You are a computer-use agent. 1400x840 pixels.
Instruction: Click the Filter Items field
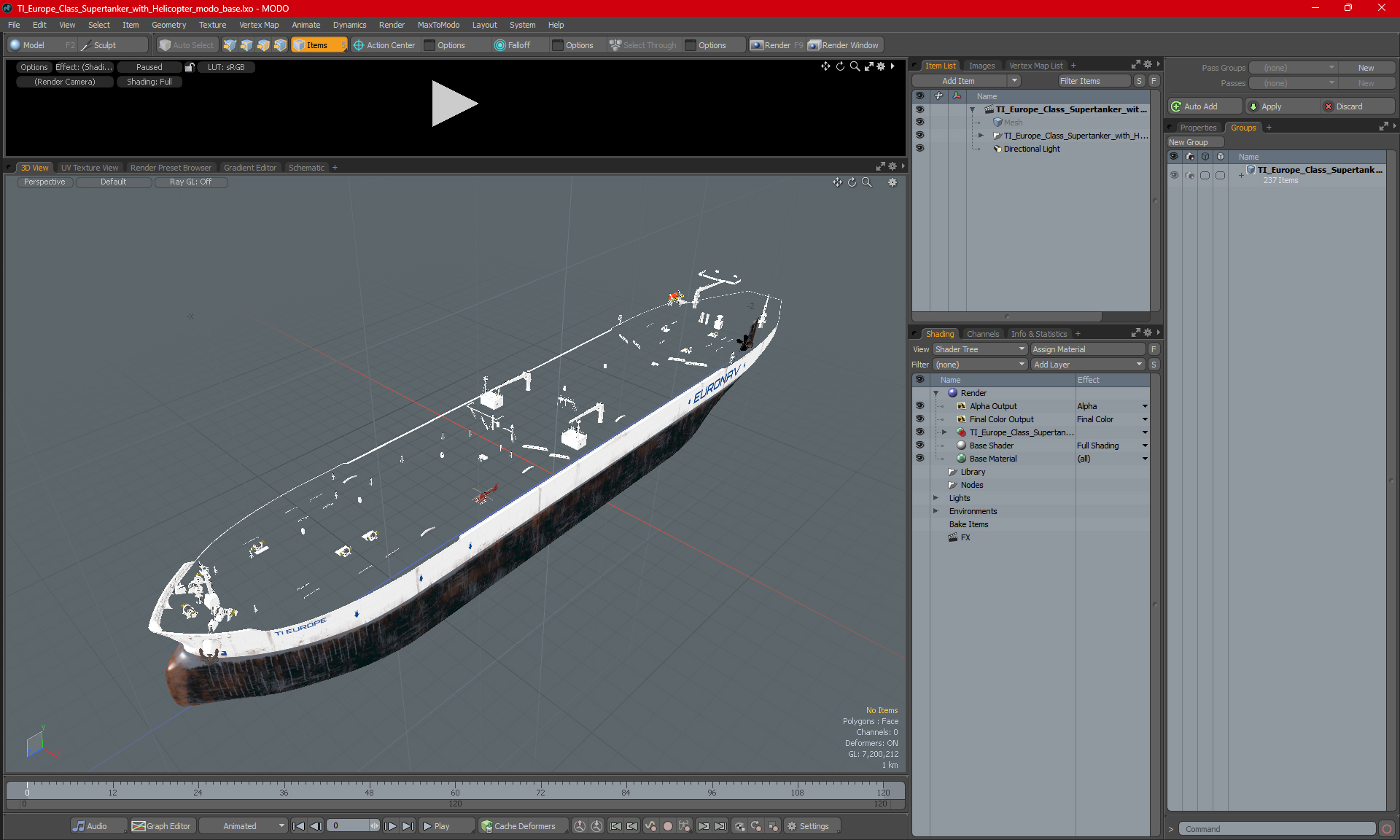(1094, 81)
